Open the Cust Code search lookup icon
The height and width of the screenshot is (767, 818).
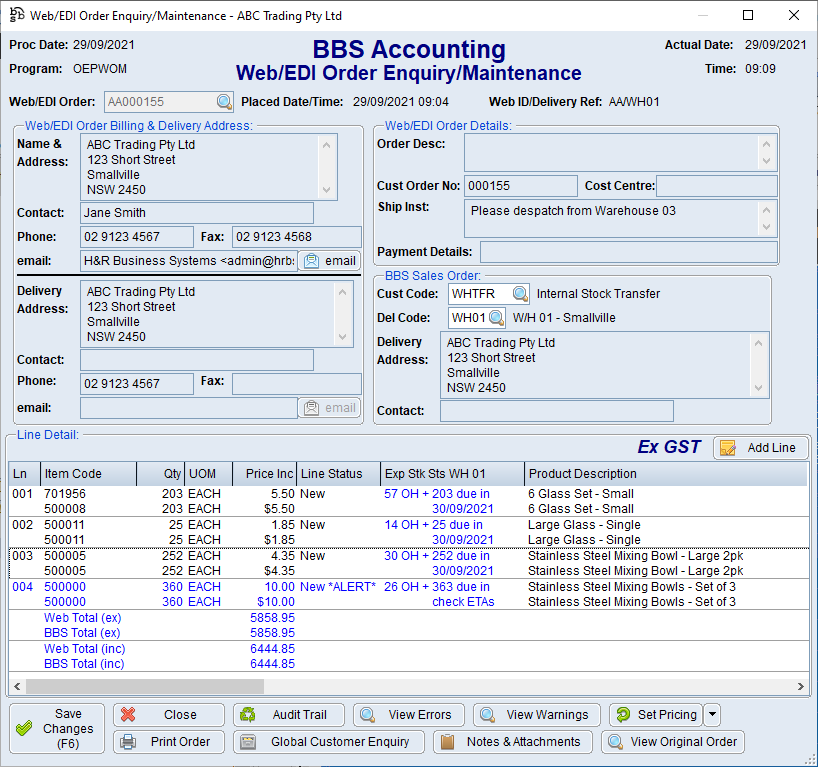tap(520, 294)
